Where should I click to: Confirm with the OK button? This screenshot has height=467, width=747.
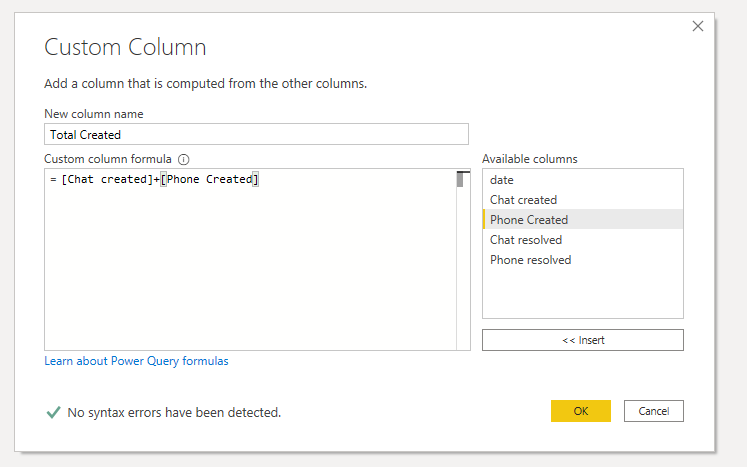[581, 411]
